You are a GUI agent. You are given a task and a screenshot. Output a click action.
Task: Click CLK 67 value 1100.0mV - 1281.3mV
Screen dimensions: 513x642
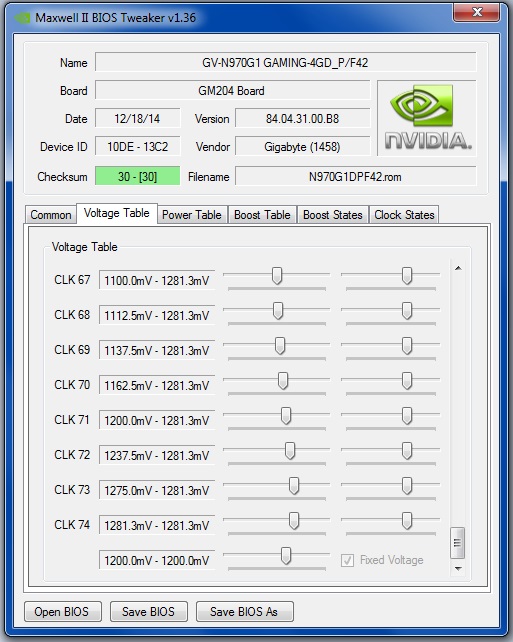point(157,281)
